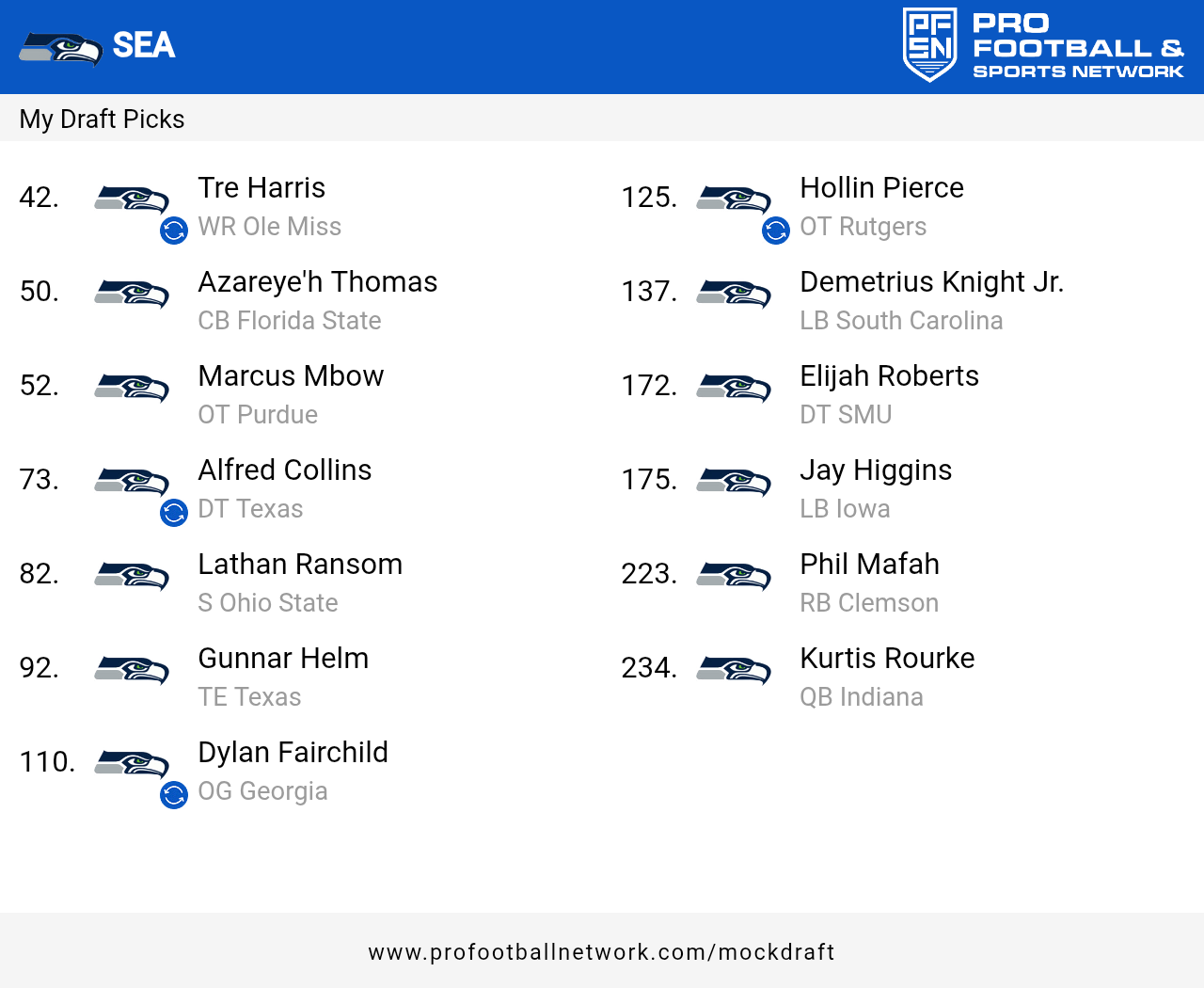Click Seahawks logo for pick 50
Image resolution: width=1204 pixels, height=988 pixels.
[x=132, y=293]
